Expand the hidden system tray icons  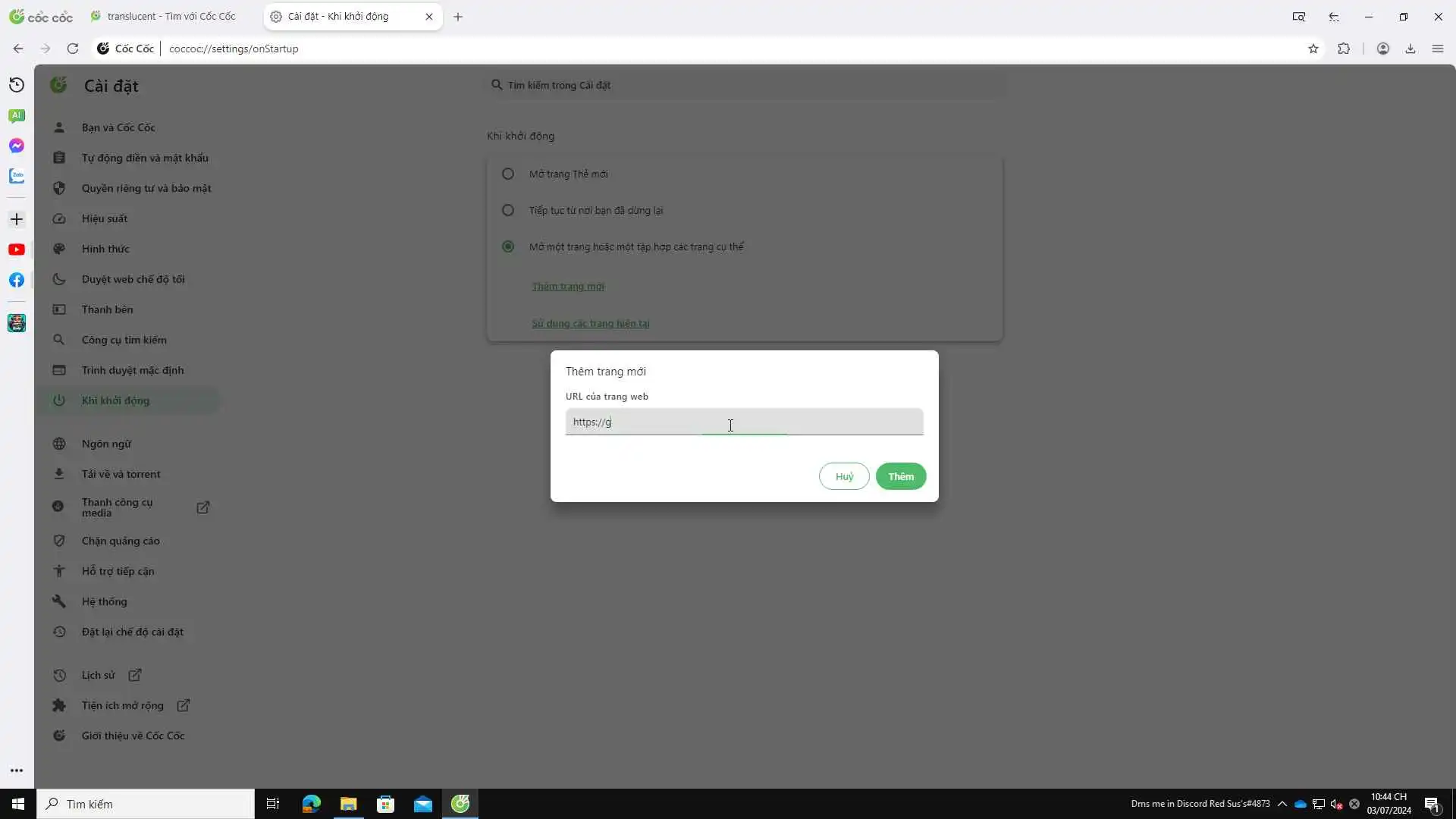point(1282,804)
